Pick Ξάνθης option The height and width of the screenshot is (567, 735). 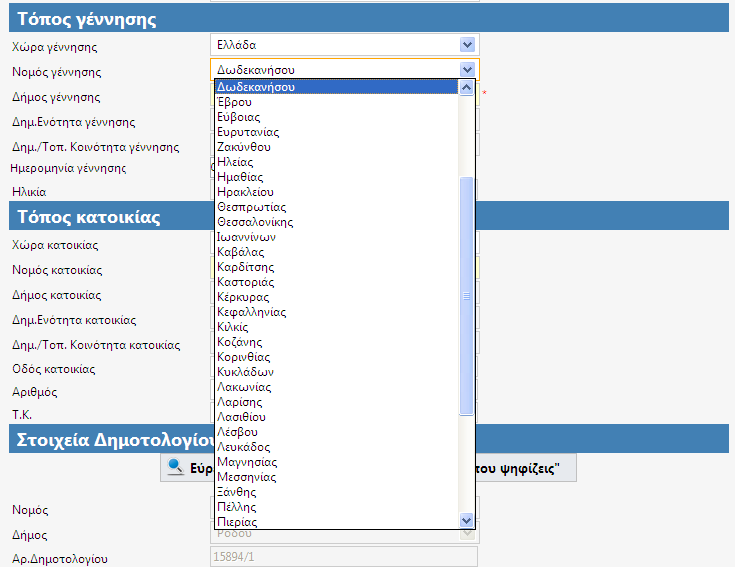(x=336, y=492)
